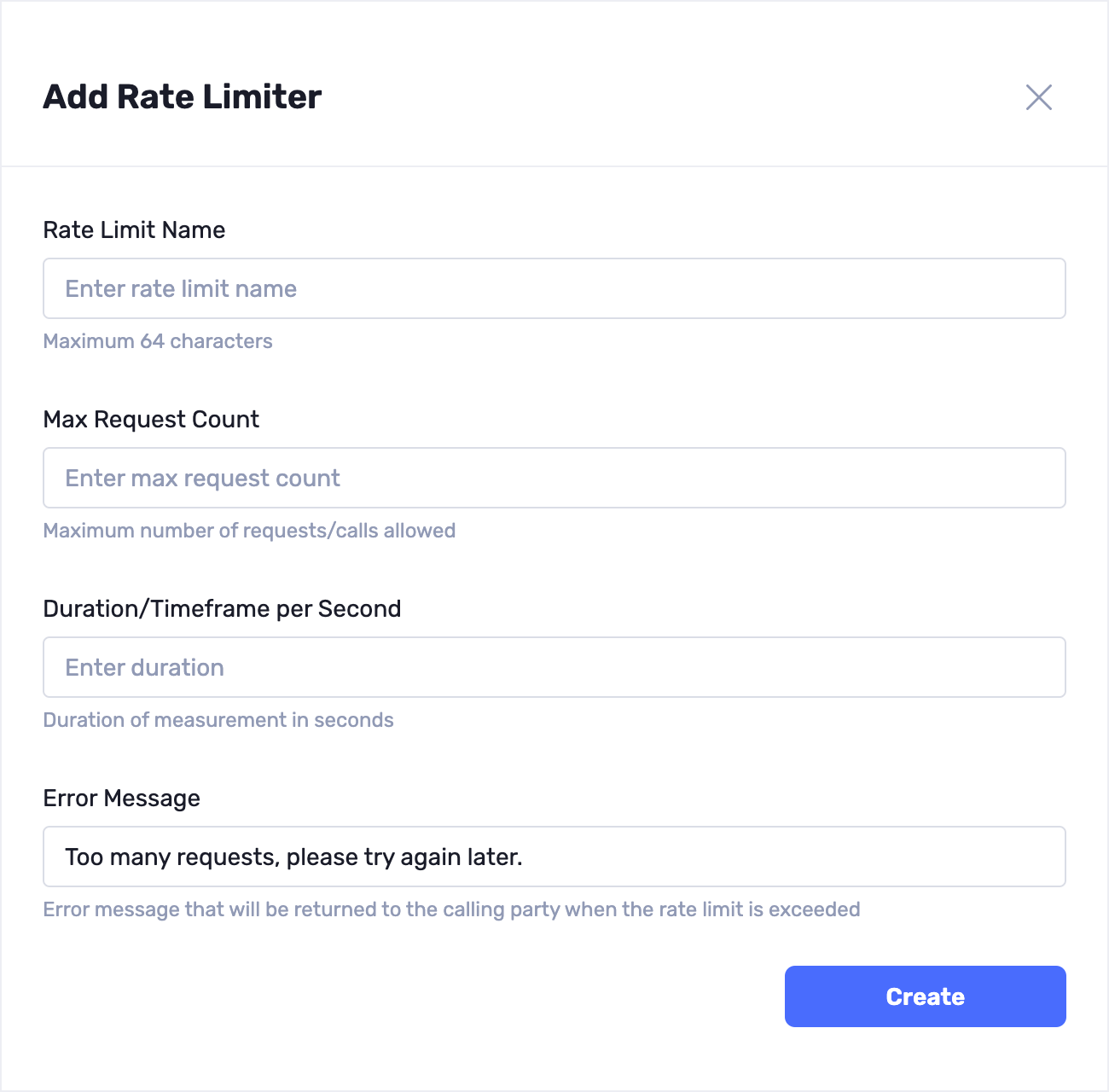The height and width of the screenshot is (1092, 1109).
Task: Click the word "Create" on the submit button
Action: (925, 996)
